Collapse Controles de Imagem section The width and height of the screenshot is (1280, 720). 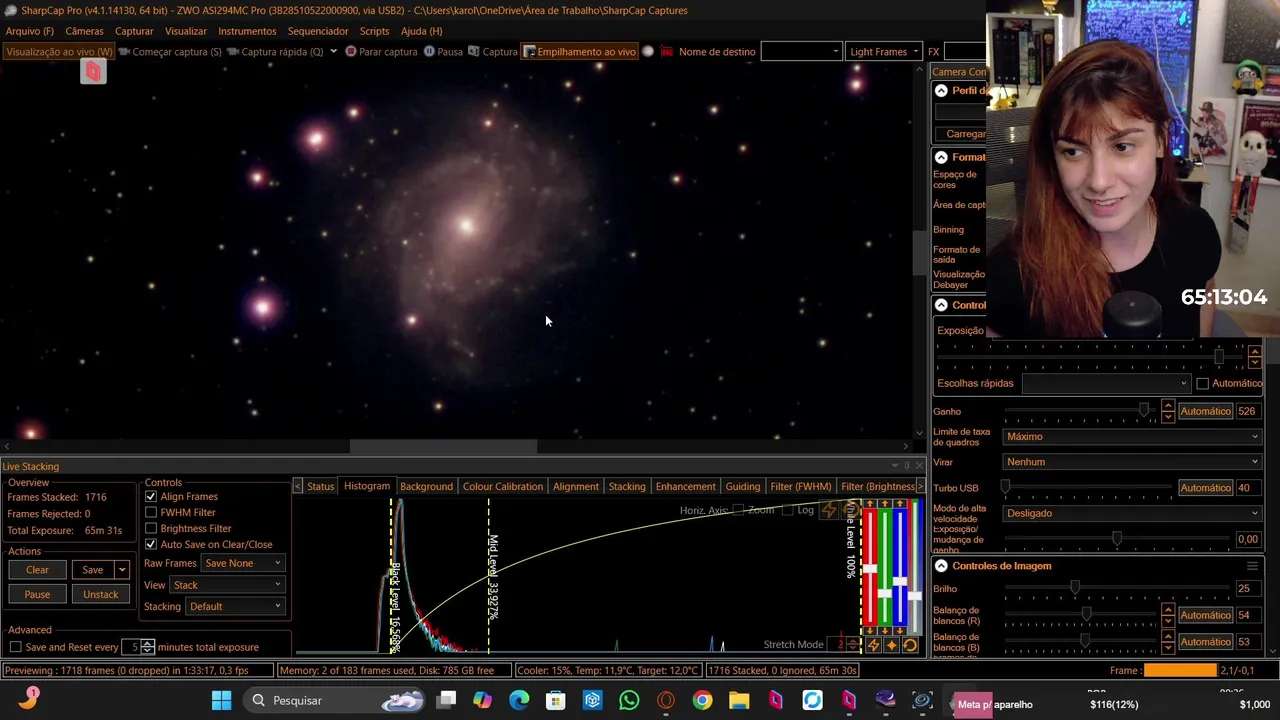[x=941, y=566]
